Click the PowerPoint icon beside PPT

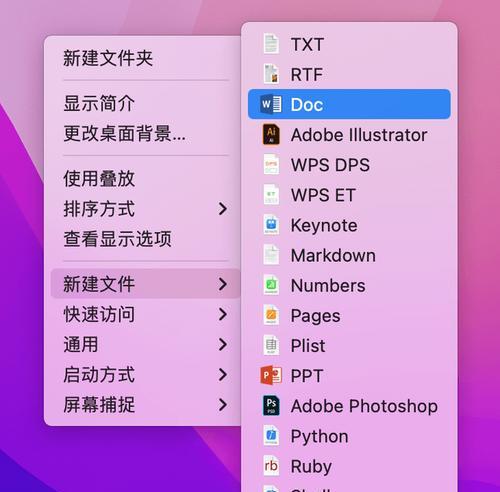(x=271, y=376)
